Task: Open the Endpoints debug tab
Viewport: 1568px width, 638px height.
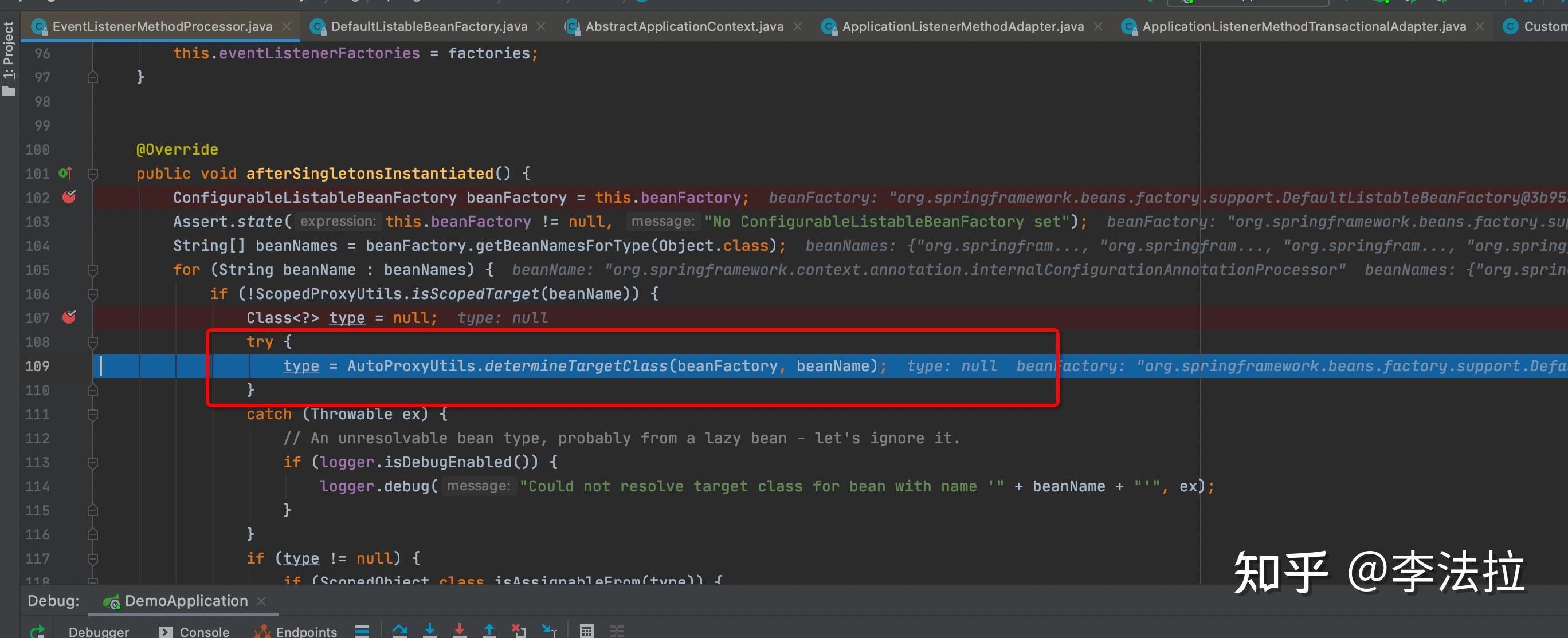Action: click(305, 631)
